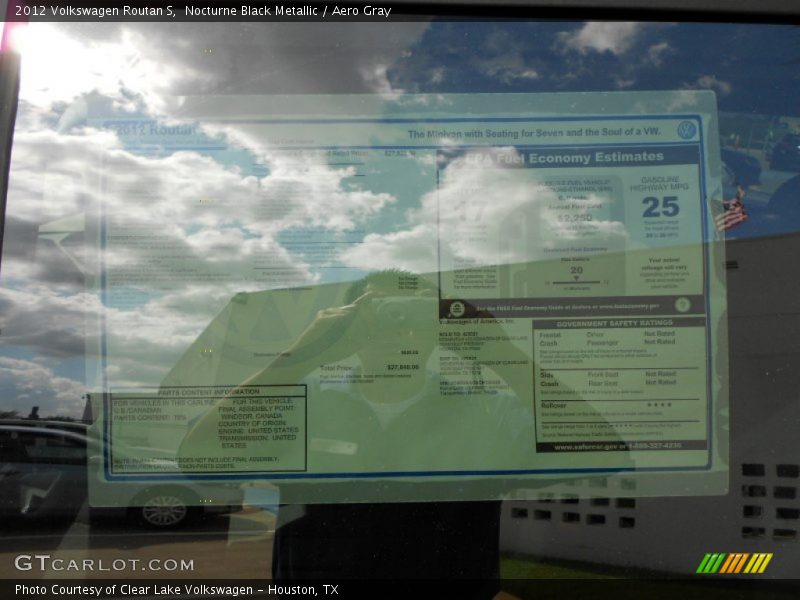Click 'Nocturne Black Metallic / Aero Gray' caption
Image resolution: width=800 pixels, height=600 pixels.
(x=288, y=10)
